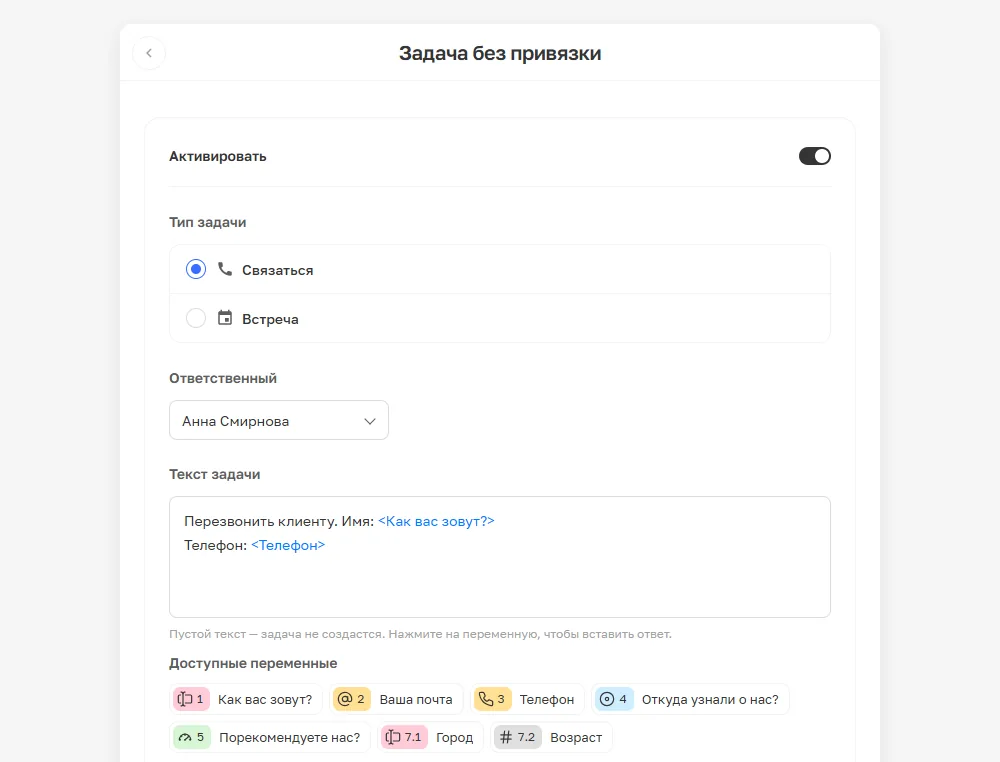Go back with the left chevron button
This screenshot has height=762, width=1000.
tap(149, 53)
